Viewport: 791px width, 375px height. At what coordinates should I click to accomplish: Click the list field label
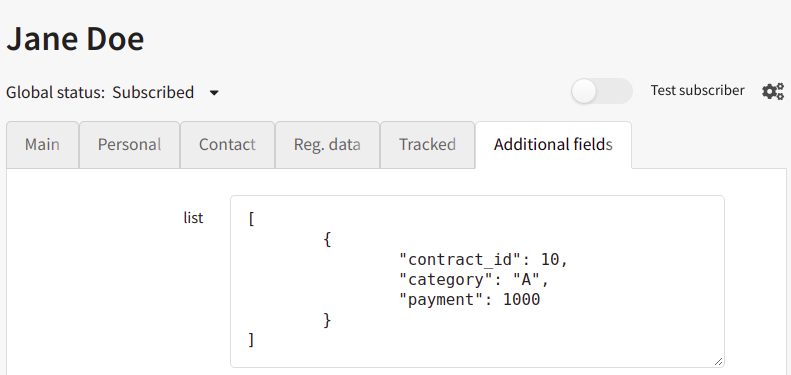tap(193, 218)
